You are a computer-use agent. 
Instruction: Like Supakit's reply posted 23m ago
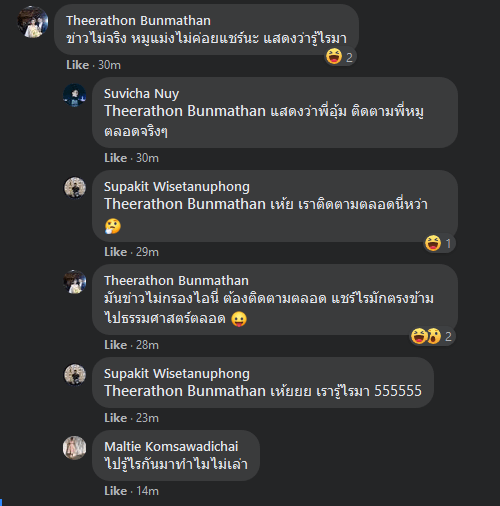point(115,418)
